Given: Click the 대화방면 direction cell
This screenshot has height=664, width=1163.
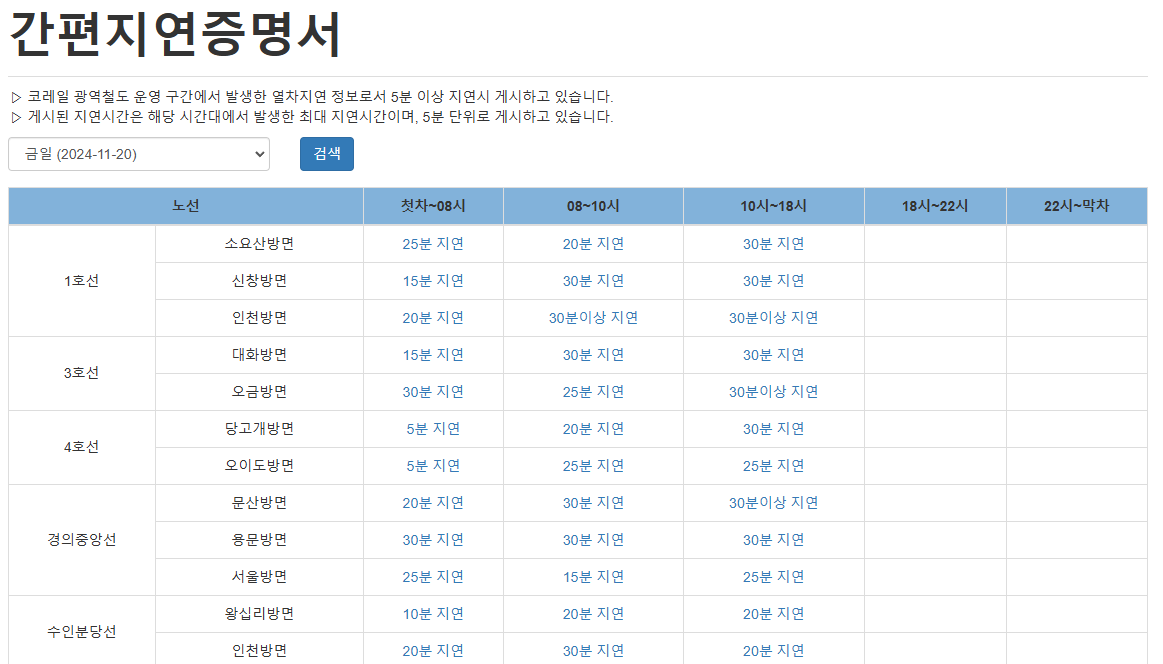Looking at the screenshot, I should (x=260, y=355).
